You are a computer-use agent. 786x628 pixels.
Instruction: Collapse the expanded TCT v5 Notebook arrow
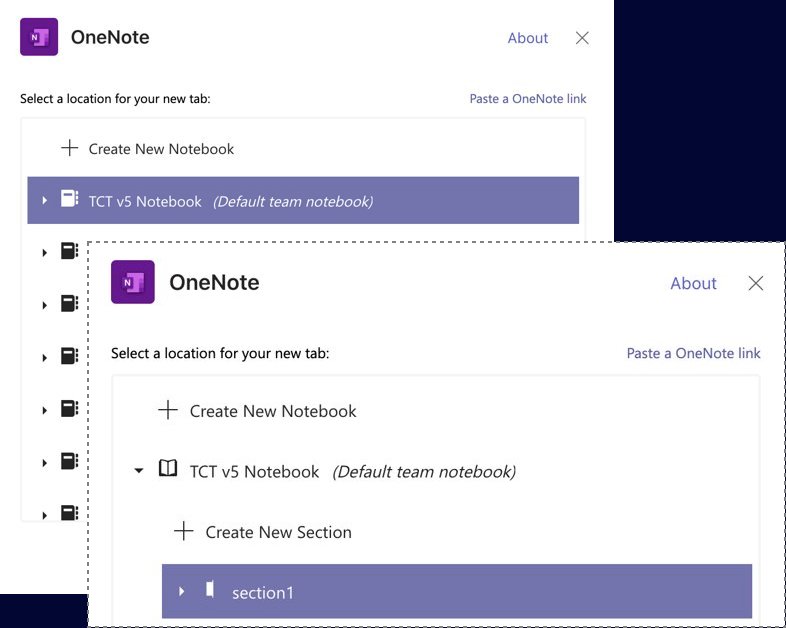(x=139, y=471)
